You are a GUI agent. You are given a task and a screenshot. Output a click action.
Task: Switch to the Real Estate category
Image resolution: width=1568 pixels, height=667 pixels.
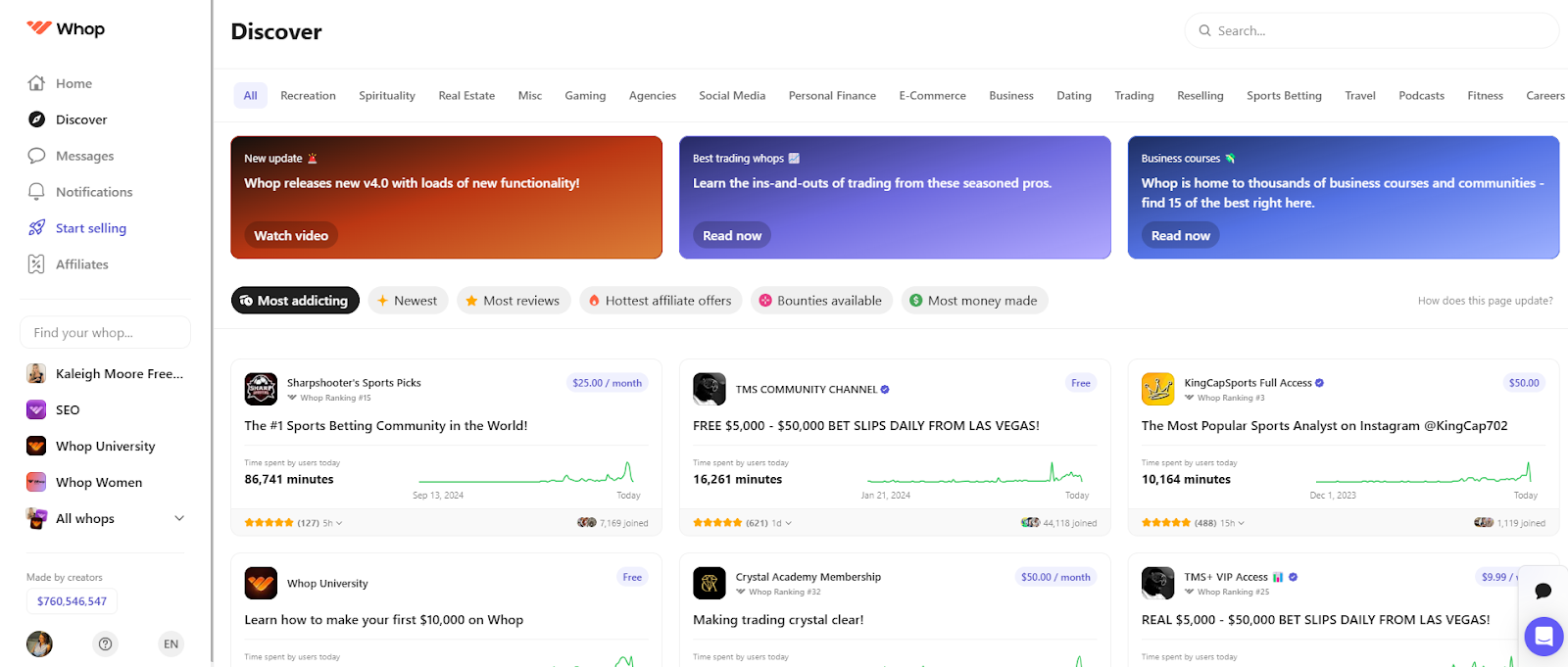(466, 95)
